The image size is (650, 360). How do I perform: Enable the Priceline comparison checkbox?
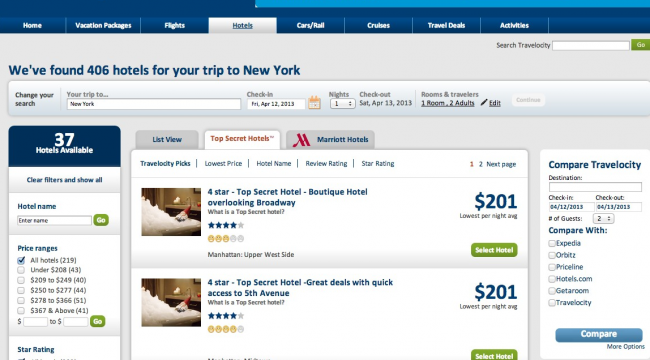coord(552,267)
